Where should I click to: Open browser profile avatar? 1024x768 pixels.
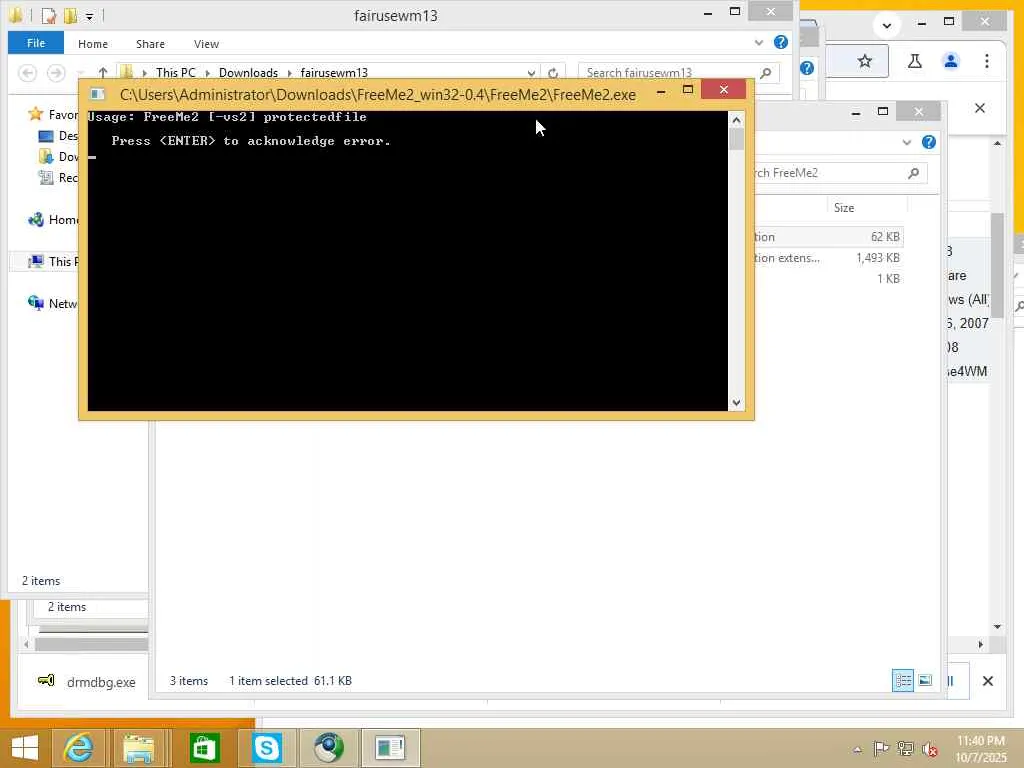[x=951, y=61]
